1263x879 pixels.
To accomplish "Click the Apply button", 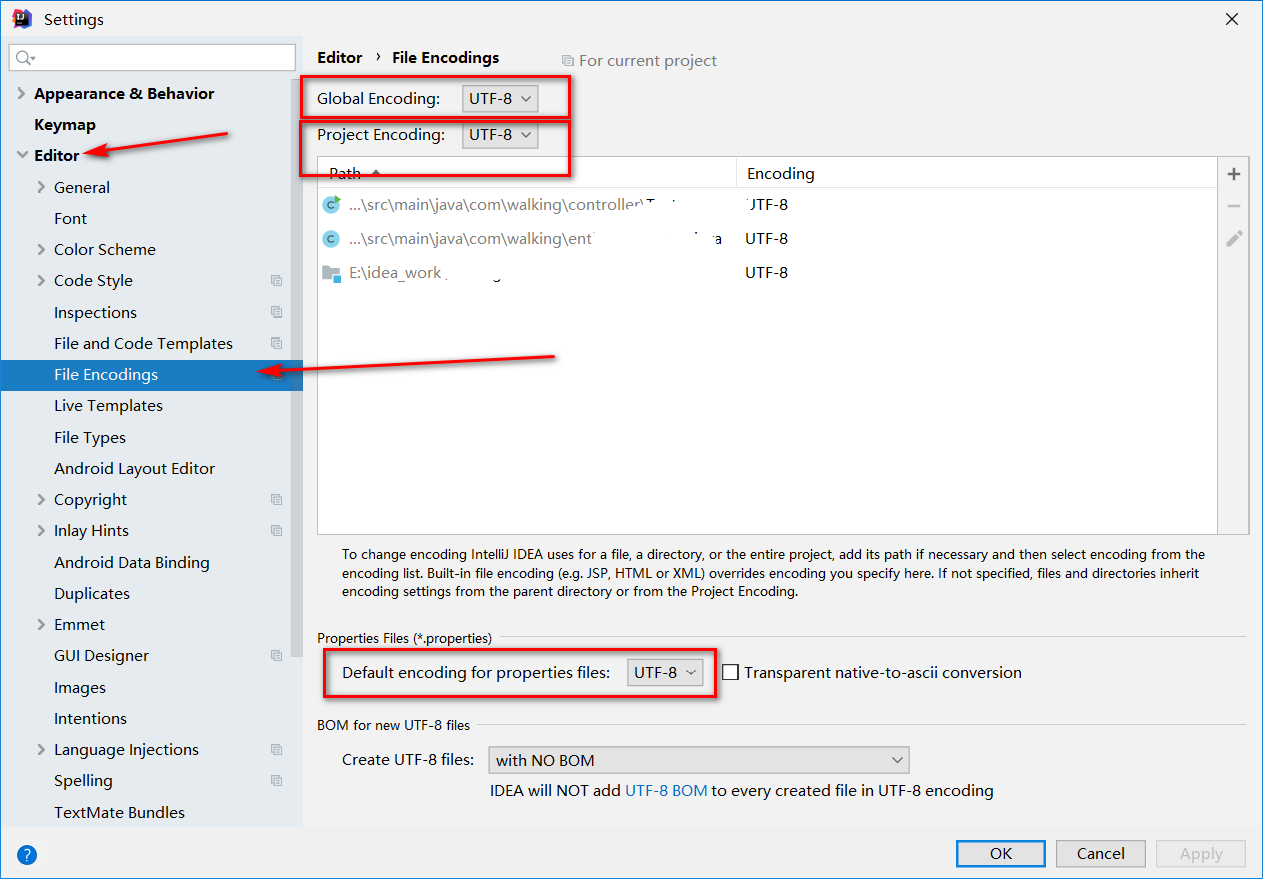I will (x=1201, y=853).
